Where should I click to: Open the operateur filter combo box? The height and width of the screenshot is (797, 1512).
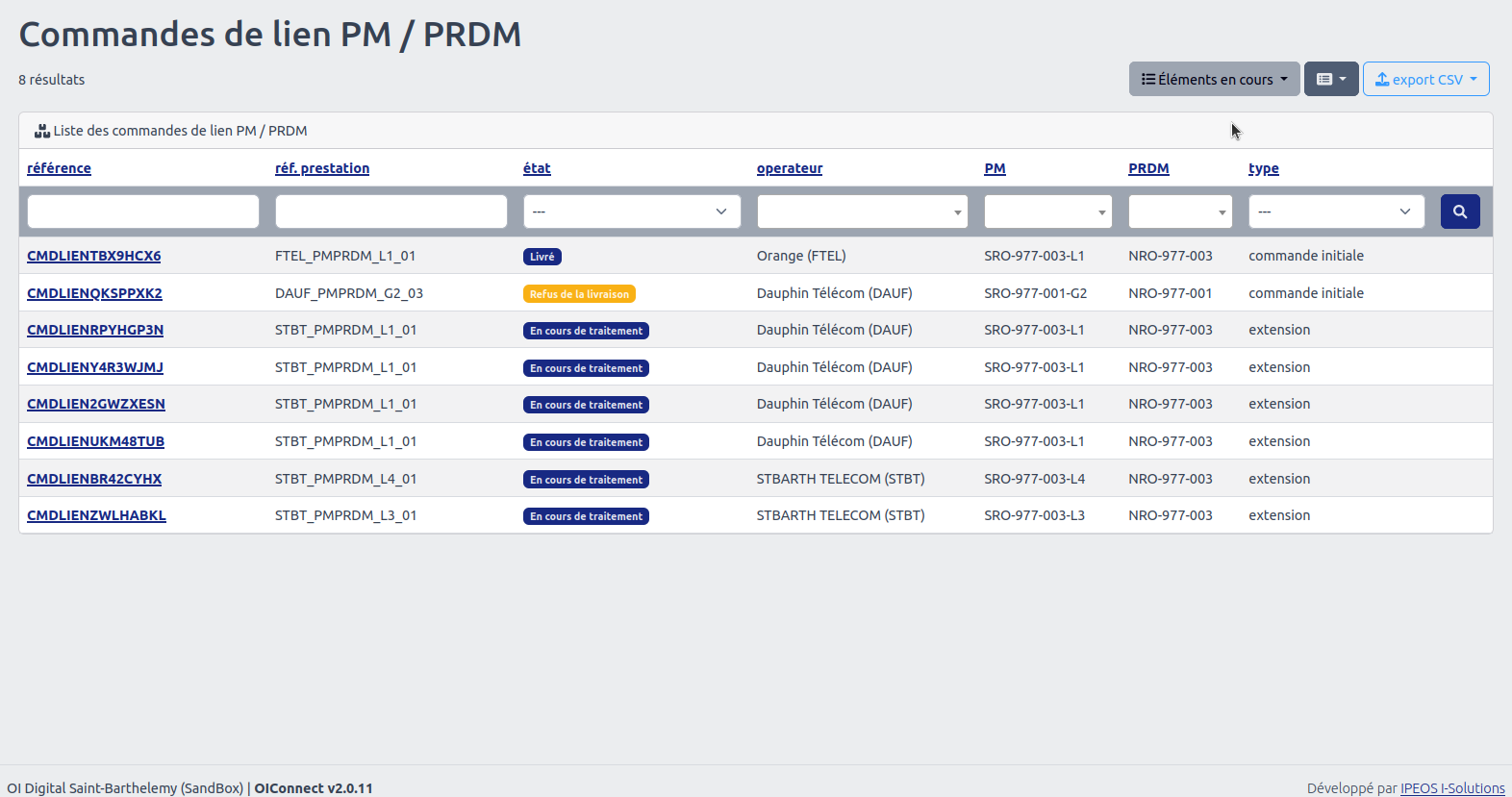pos(861,212)
